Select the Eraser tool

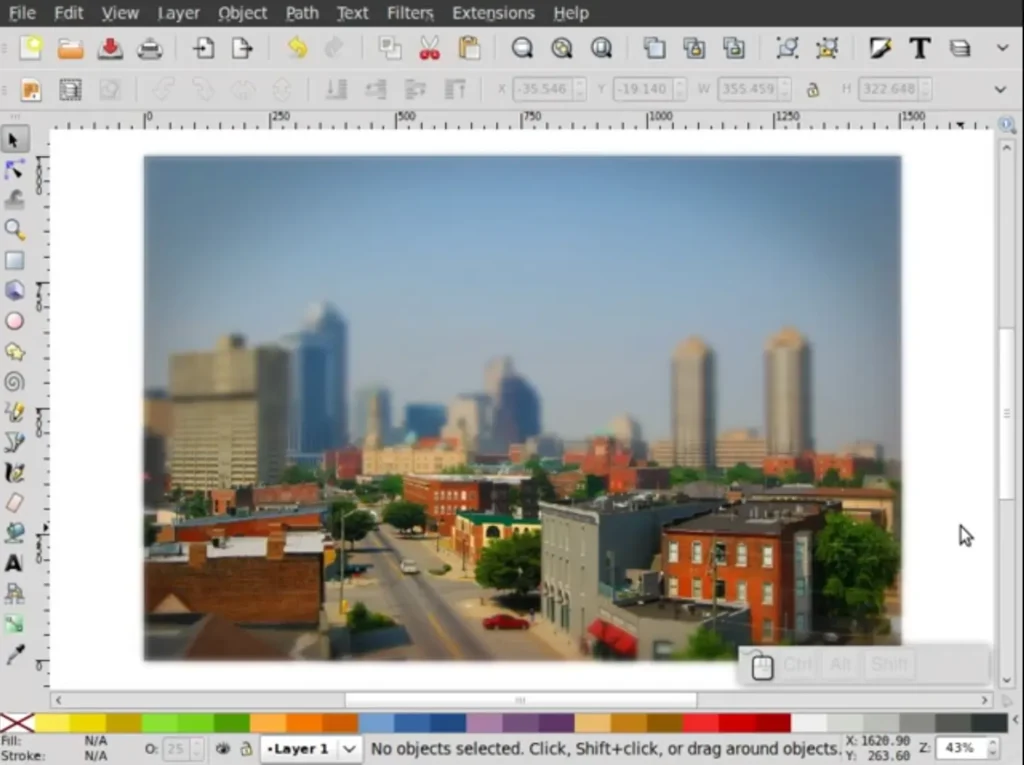coord(14,502)
